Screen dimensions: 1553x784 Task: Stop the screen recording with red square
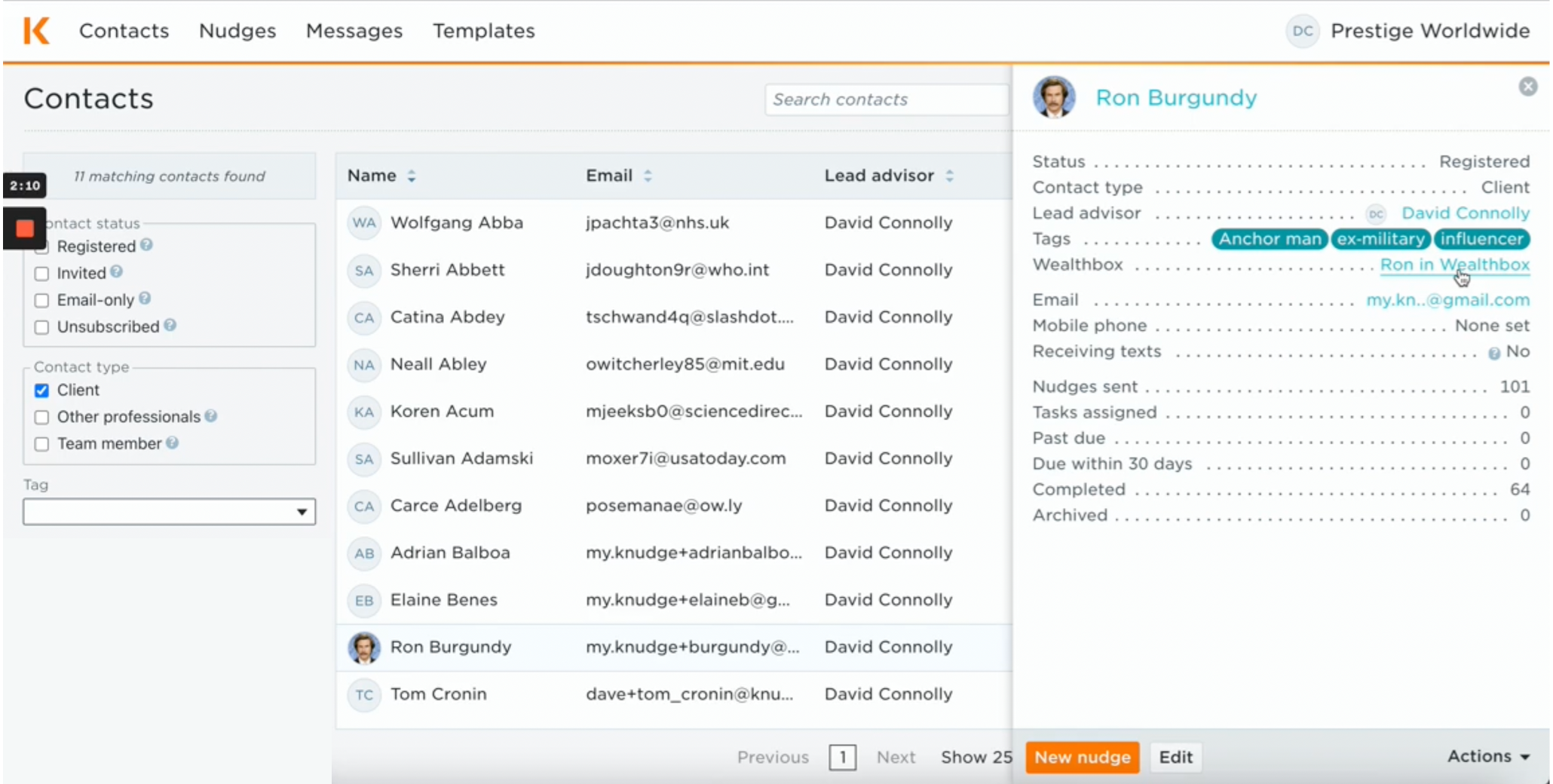tap(25, 228)
